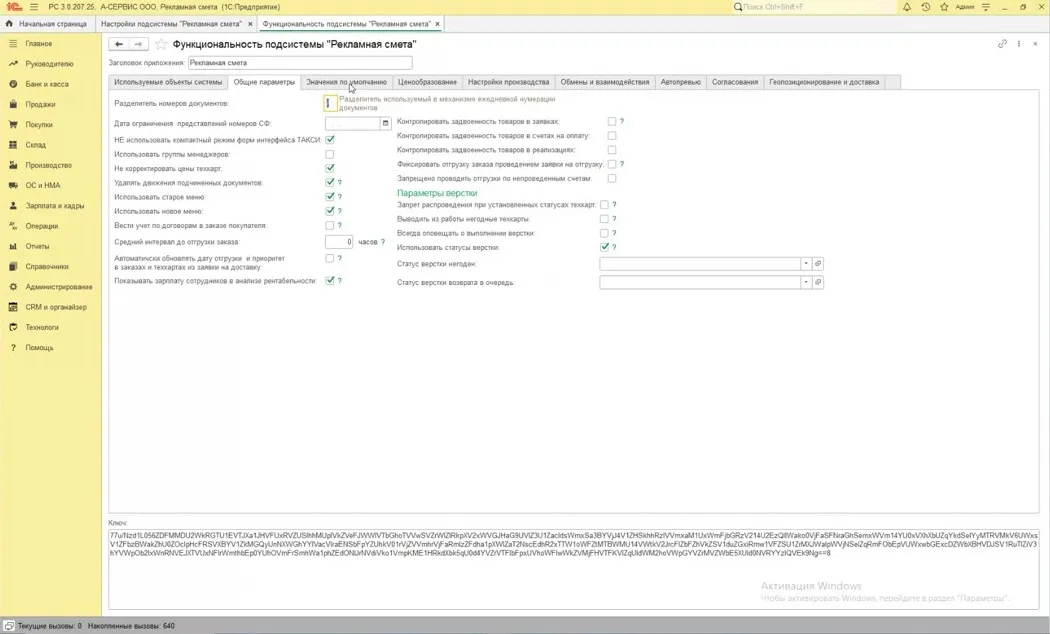Click the 'Заголовок приложения' input field
The height and width of the screenshot is (634, 1050).
tap(300, 63)
